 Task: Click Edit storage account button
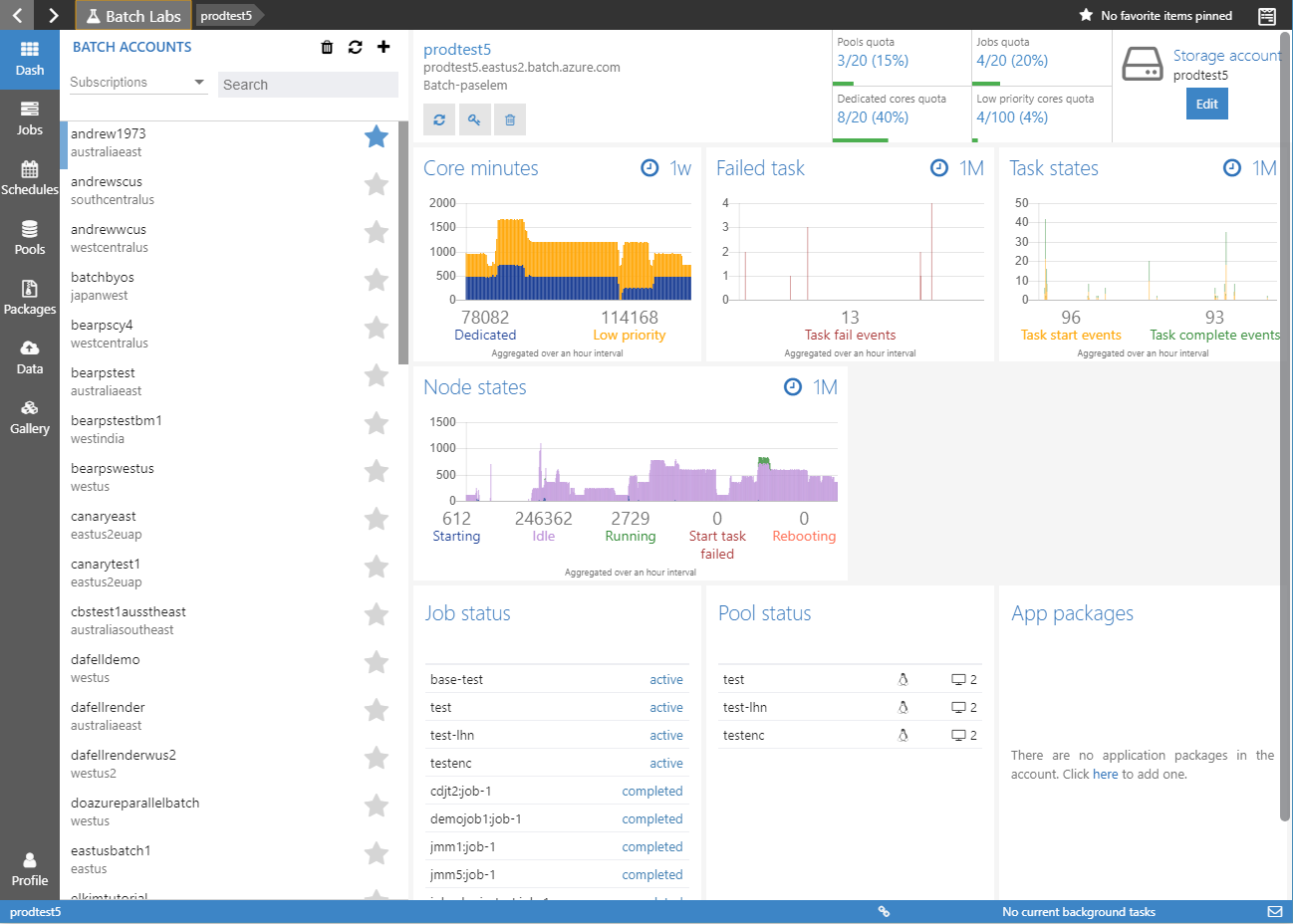(x=1206, y=104)
